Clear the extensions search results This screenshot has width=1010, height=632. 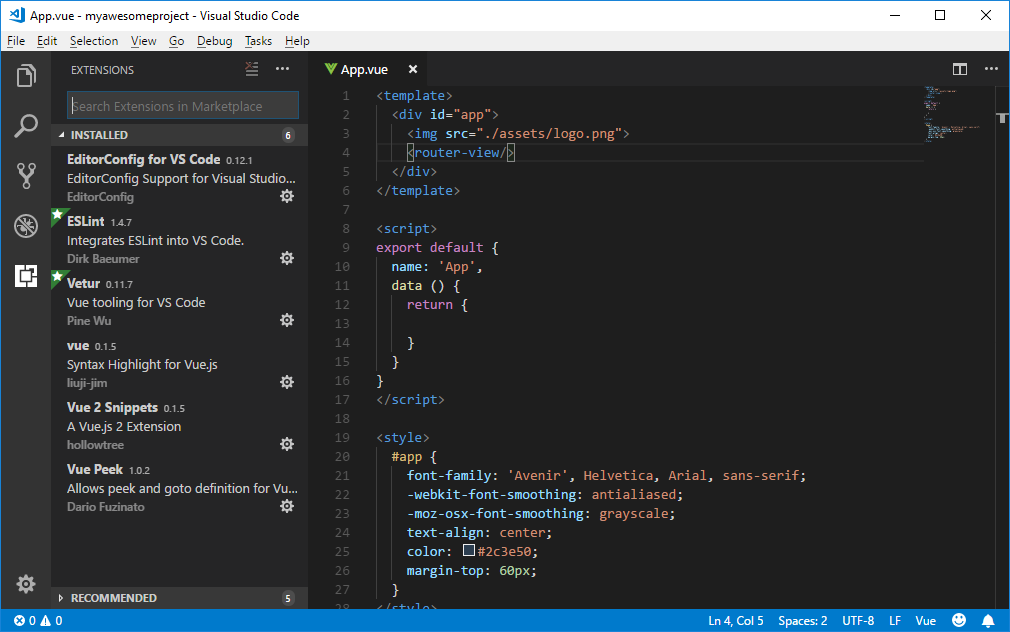252,69
